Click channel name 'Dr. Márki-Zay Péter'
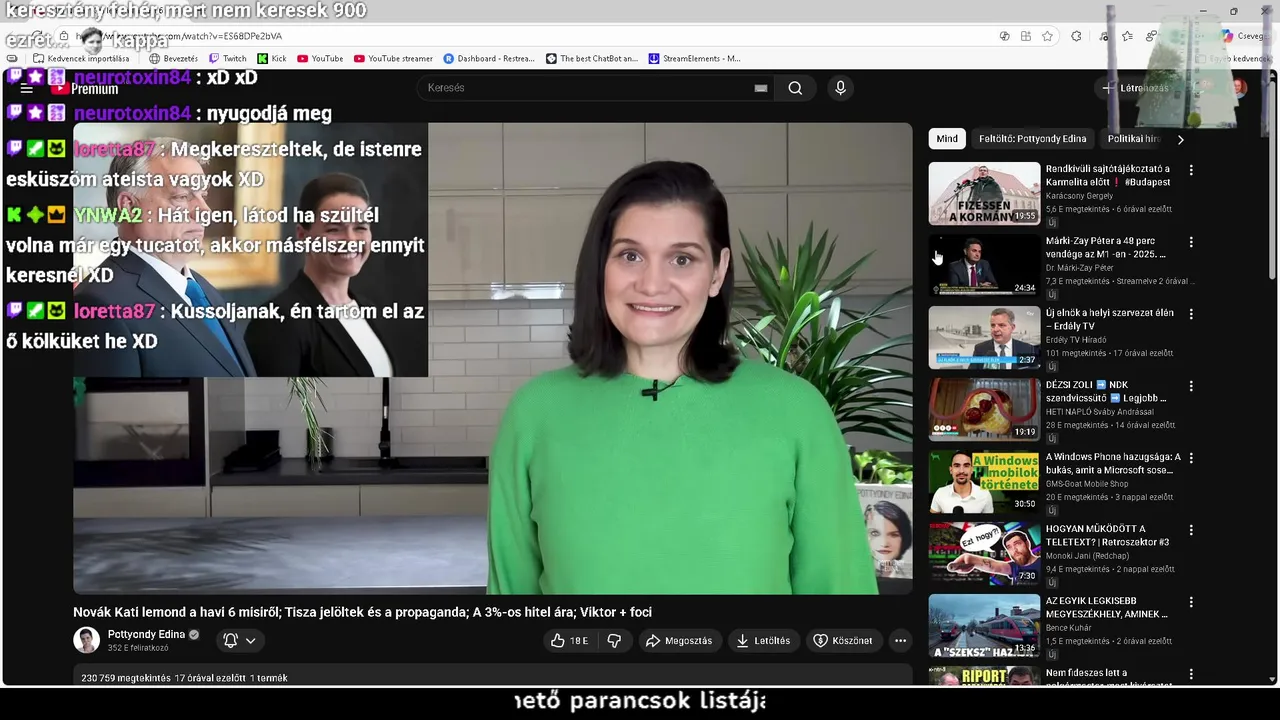 pyautogui.click(x=1079, y=268)
